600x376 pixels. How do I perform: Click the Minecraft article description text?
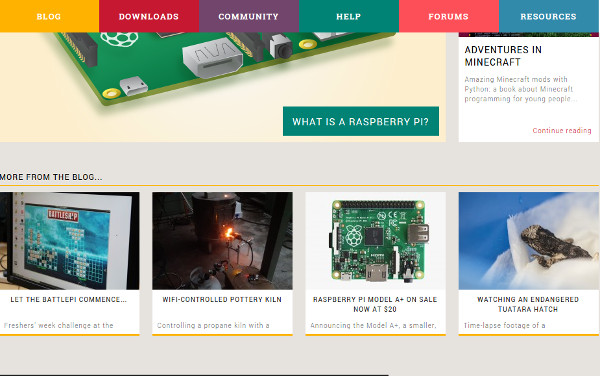pyautogui.click(x=520, y=89)
